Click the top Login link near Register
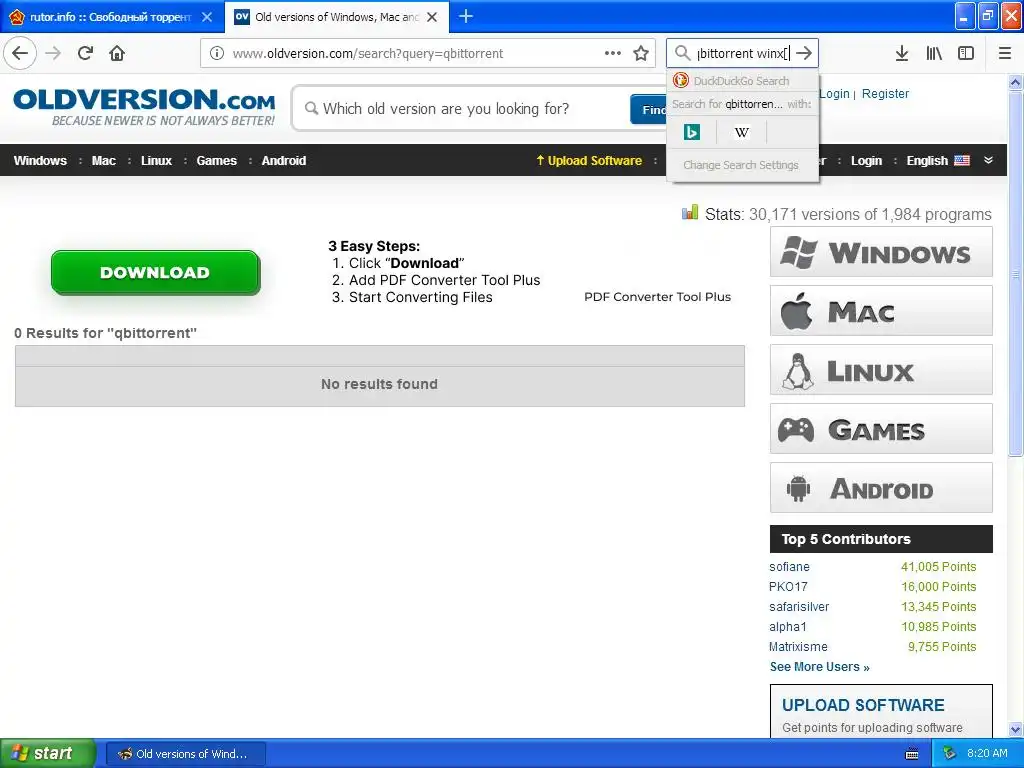The height and width of the screenshot is (768, 1024). [x=835, y=93]
